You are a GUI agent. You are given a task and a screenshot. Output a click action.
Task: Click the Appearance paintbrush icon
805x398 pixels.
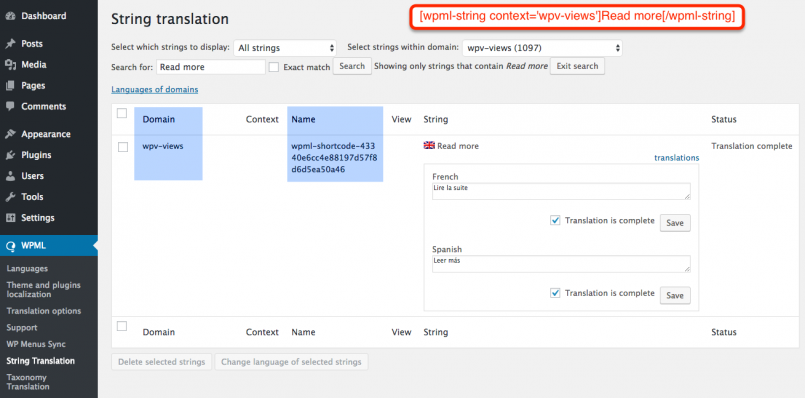(10, 134)
